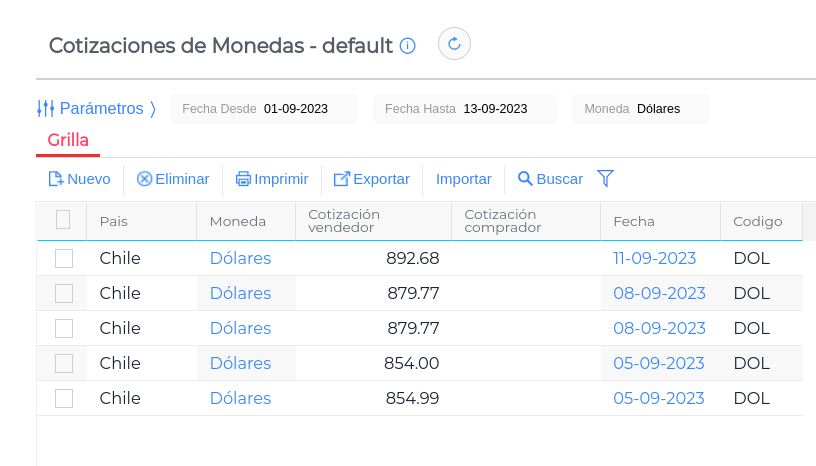Switch to the Grilla tab
Image resolution: width=816 pixels, height=466 pixels.
pos(68,140)
